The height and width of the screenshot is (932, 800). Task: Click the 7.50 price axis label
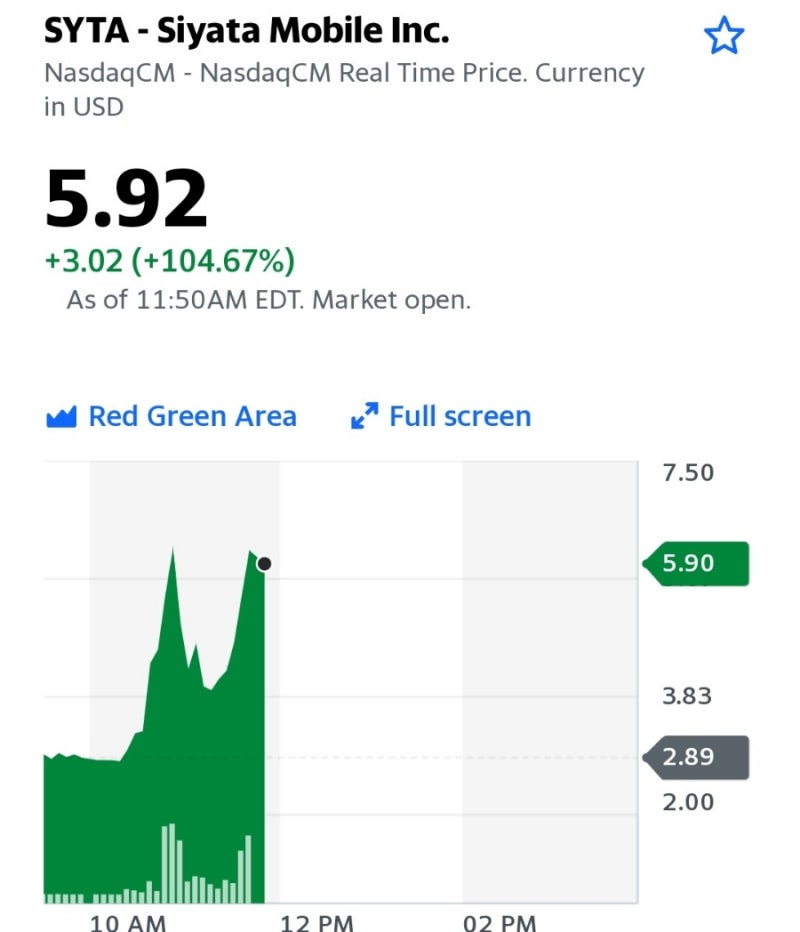[688, 472]
